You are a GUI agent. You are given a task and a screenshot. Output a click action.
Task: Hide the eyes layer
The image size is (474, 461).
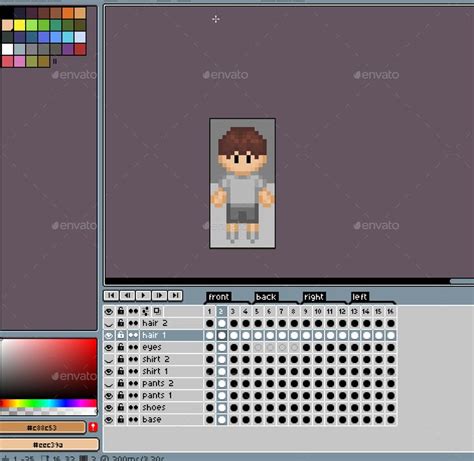tap(109, 347)
